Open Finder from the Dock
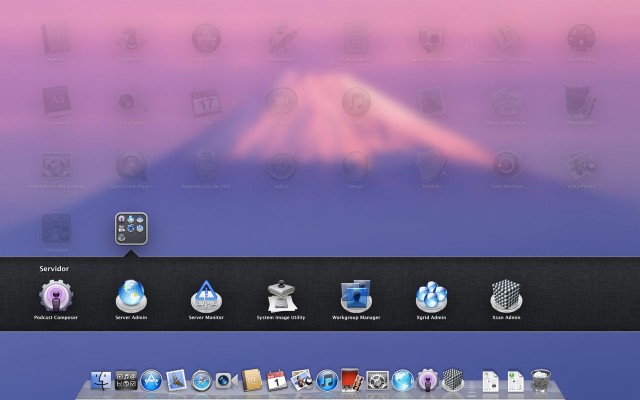The image size is (640, 400). pyautogui.click(x=101, y=380)
